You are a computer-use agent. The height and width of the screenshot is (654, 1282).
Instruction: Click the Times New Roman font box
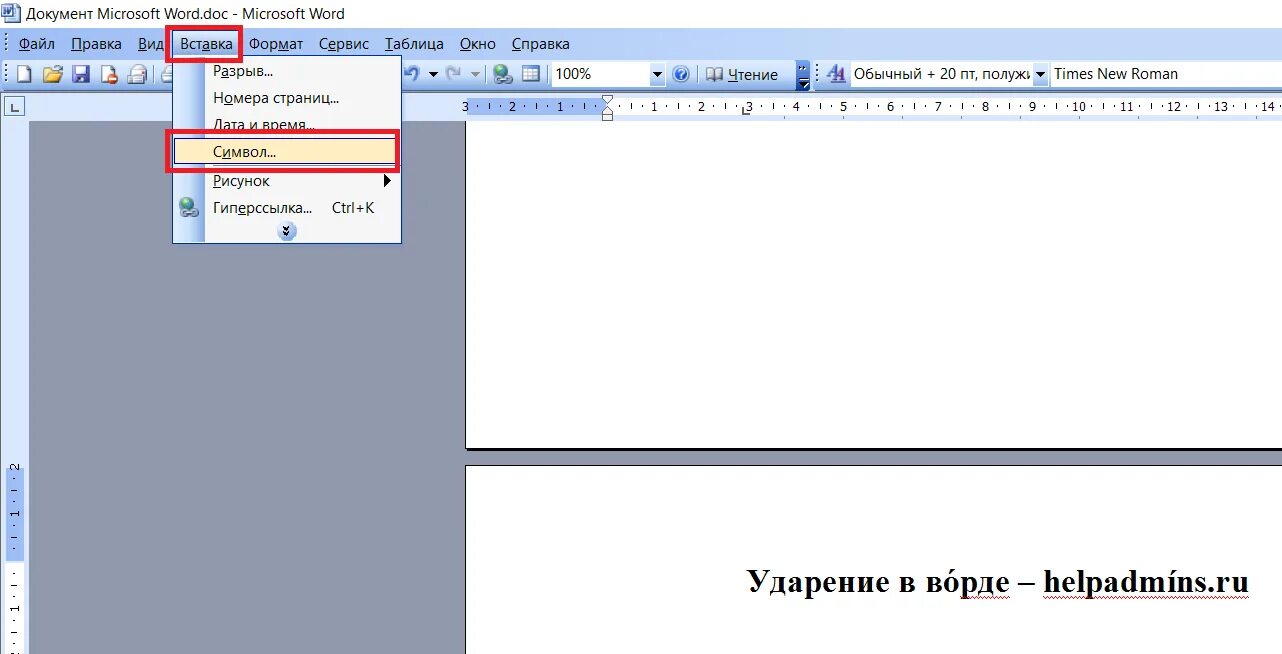(x=1166, y=74)
